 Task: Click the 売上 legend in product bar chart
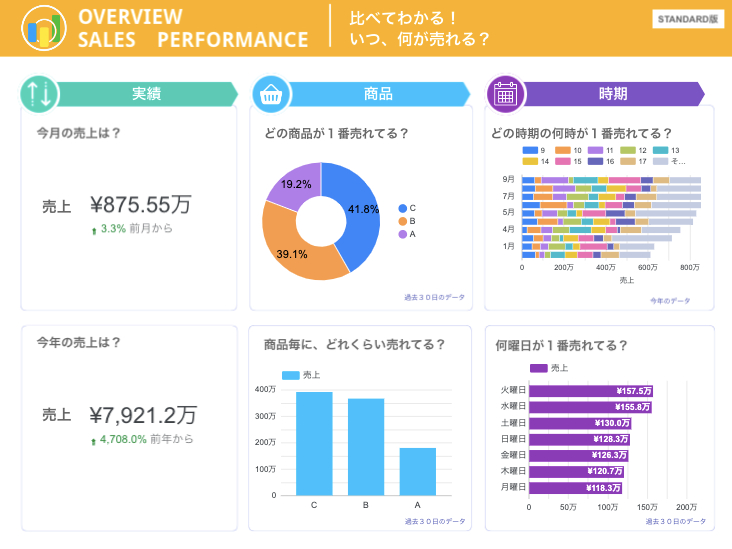coord(301,375)
